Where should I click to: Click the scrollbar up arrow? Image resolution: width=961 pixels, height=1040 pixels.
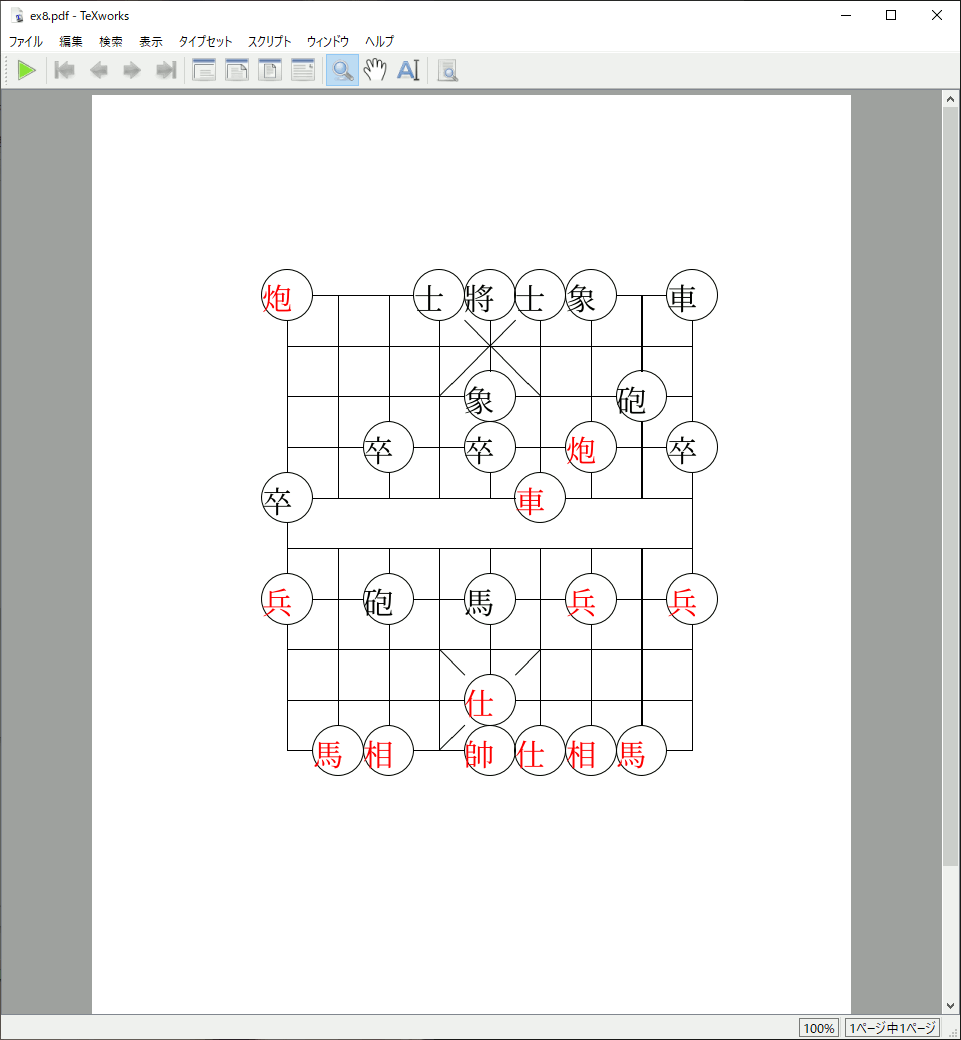950,99
